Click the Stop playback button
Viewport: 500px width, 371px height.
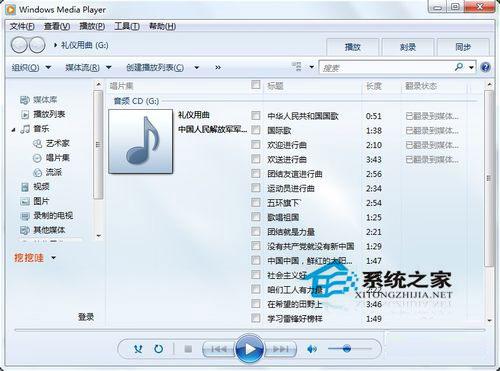188,349
